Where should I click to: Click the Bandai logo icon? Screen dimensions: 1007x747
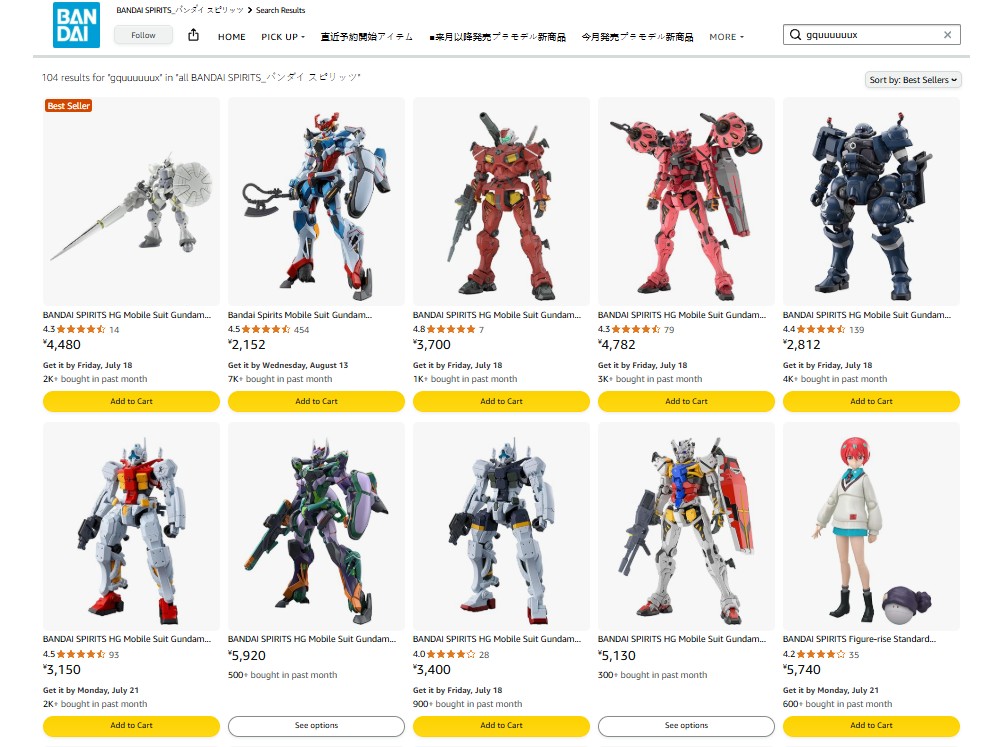pyautogui.click(x=76, y=25)
